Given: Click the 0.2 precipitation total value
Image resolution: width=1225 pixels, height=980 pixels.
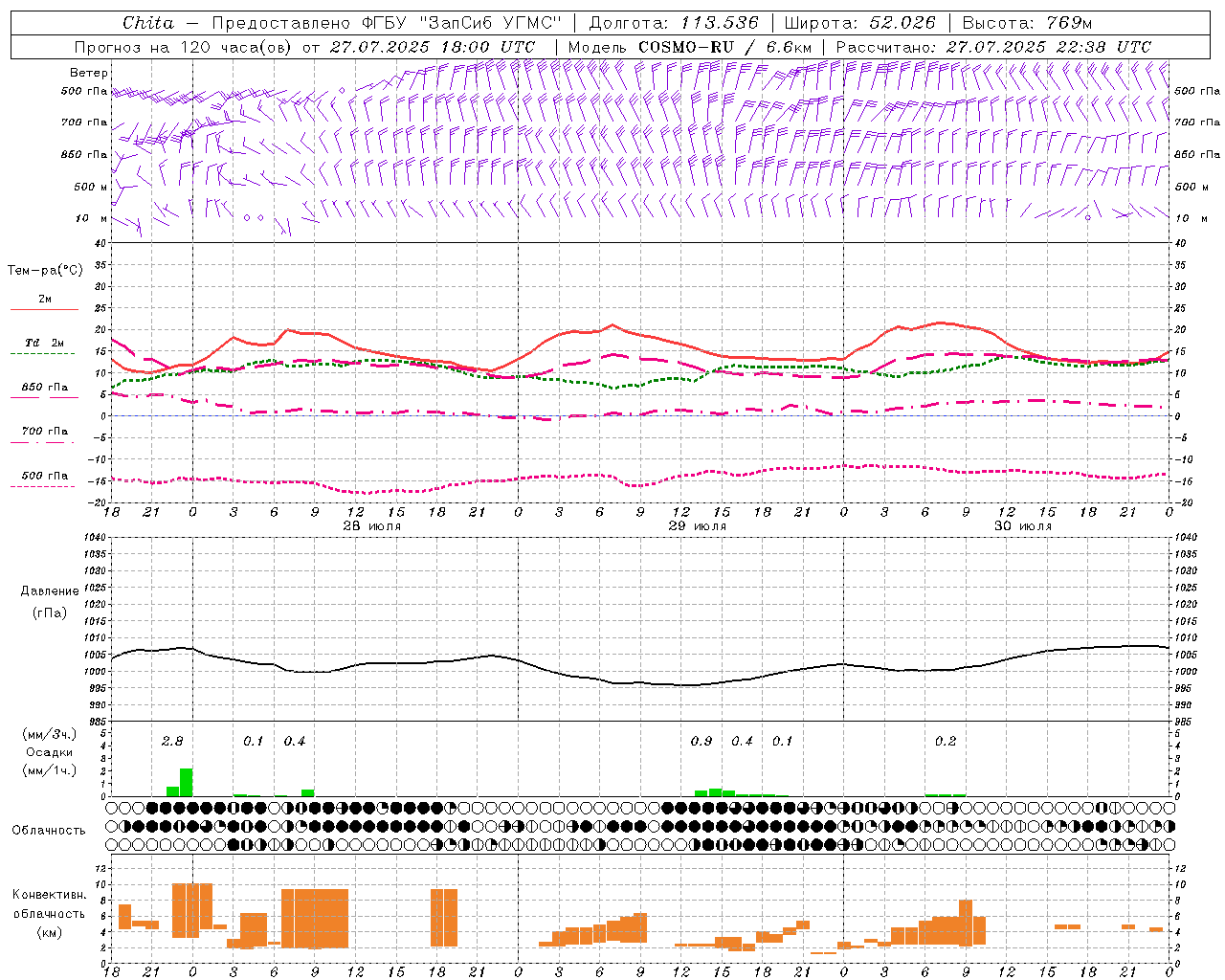Looking at the screenshot, I should click(946, 741).
